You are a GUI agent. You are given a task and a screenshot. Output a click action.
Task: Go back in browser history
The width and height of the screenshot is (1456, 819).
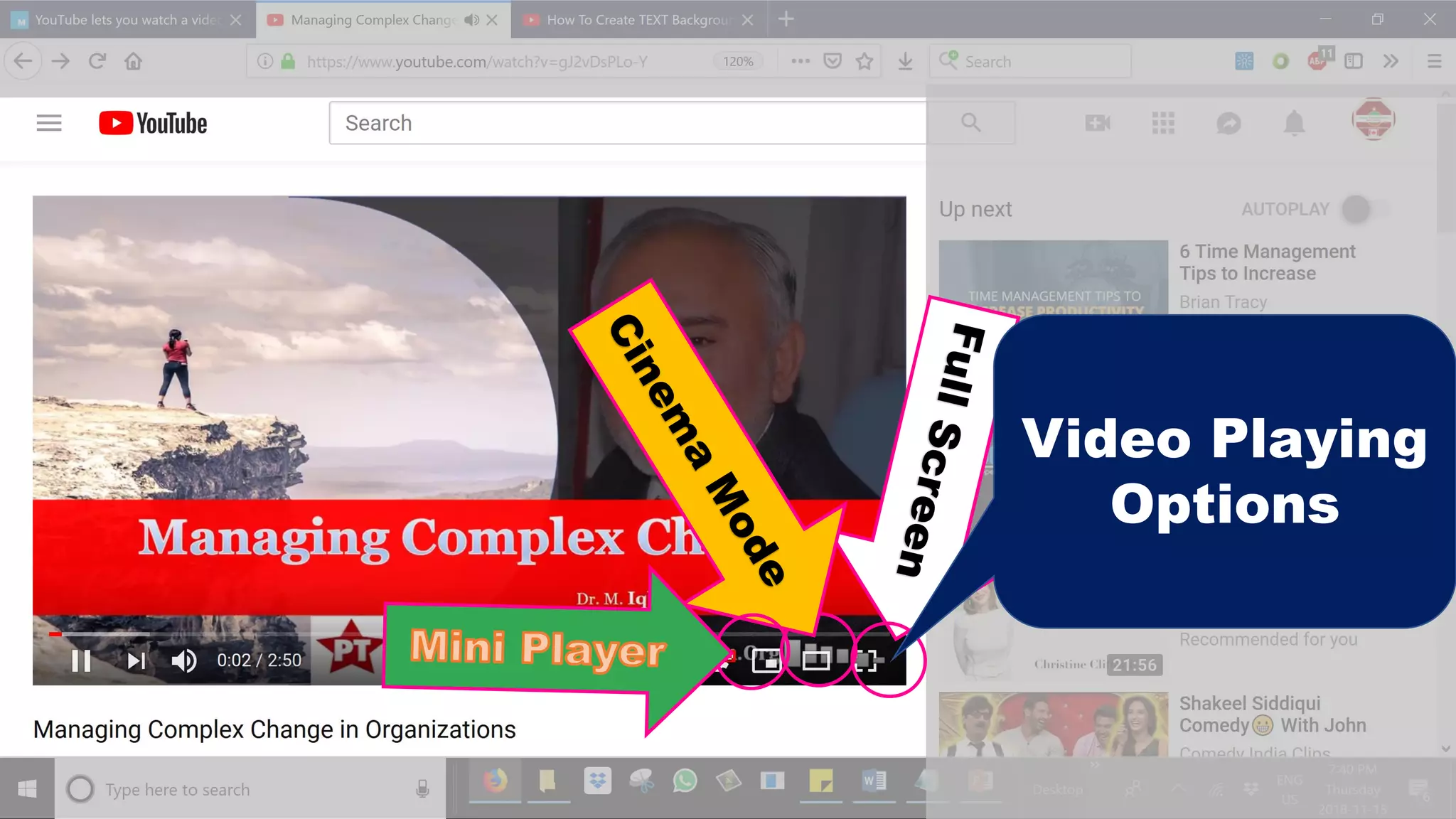23,61
